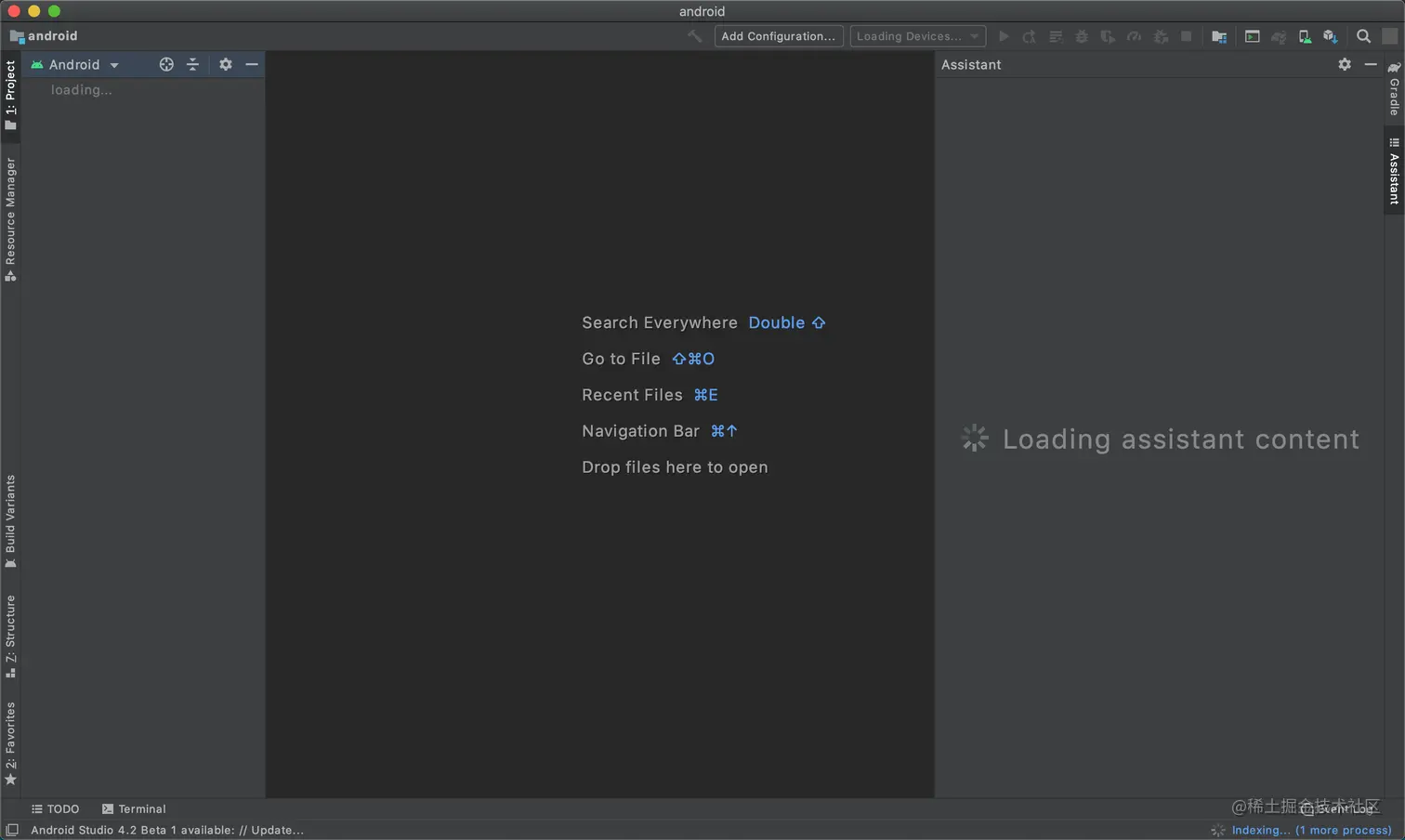1405x840 pixels.
Task: Click the Debug bug icon
Action: pos(1082,36)
